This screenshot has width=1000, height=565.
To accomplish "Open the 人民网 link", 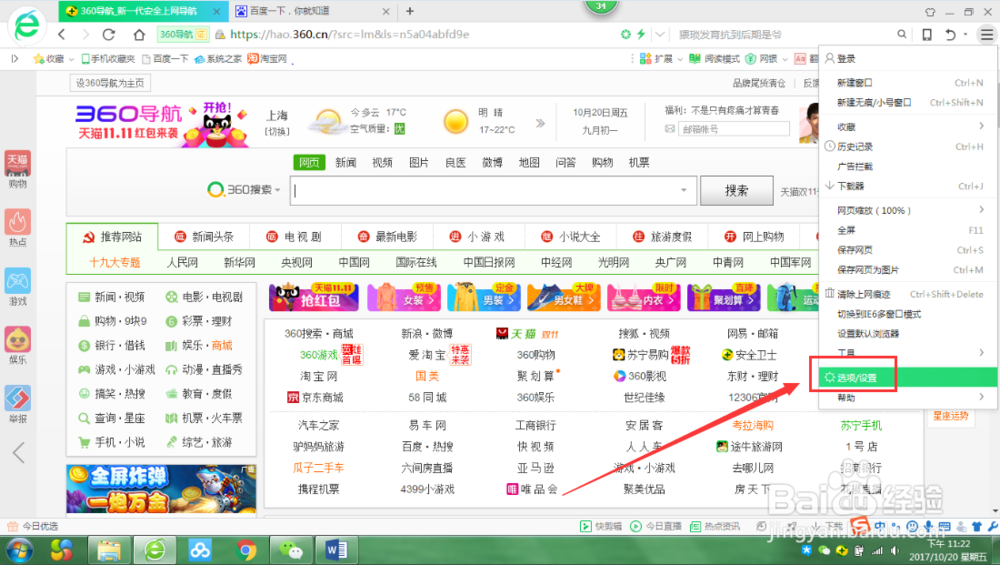I will (x=182, y=262).
